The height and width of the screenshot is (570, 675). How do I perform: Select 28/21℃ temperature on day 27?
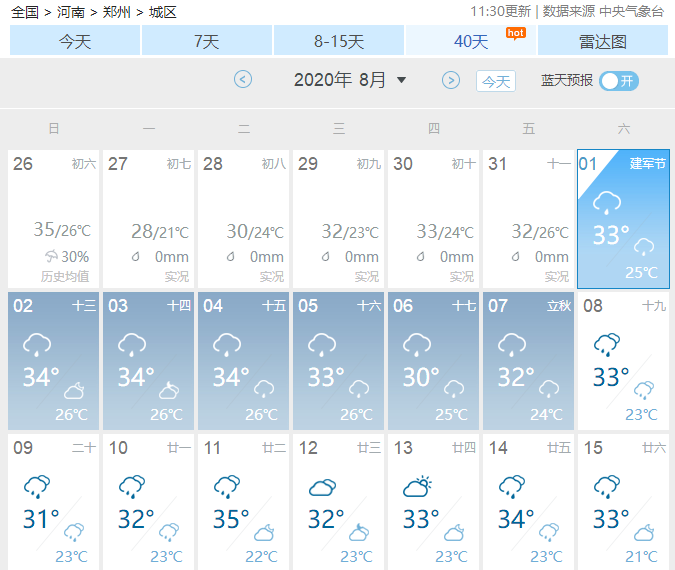coord(160,232)
